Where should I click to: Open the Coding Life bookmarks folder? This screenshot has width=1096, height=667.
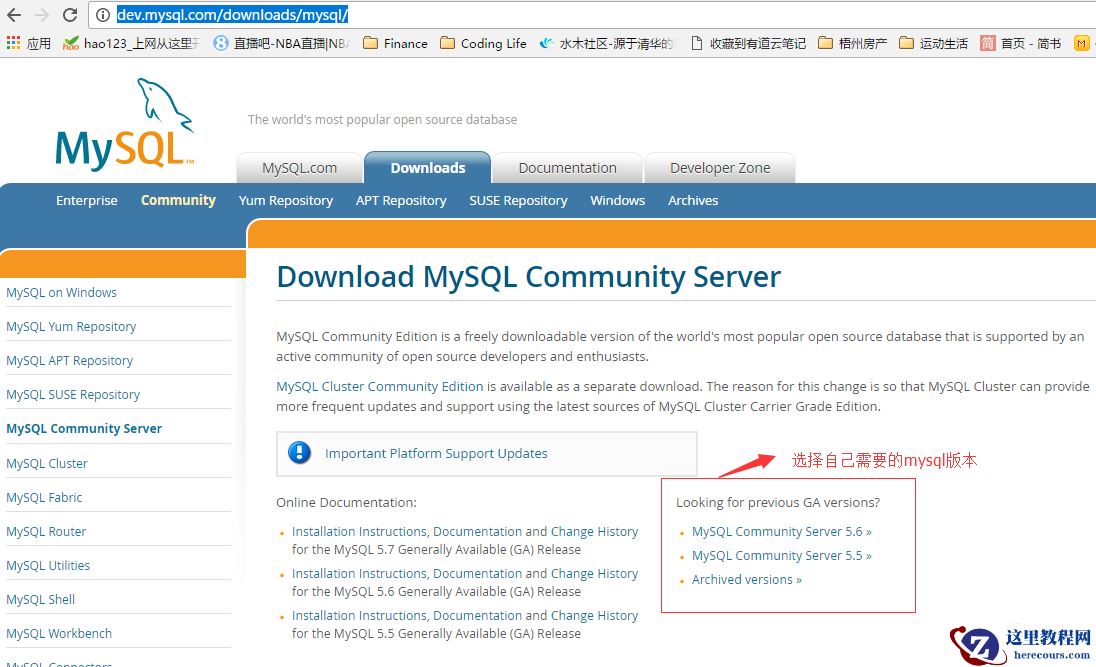coord(483,43)
